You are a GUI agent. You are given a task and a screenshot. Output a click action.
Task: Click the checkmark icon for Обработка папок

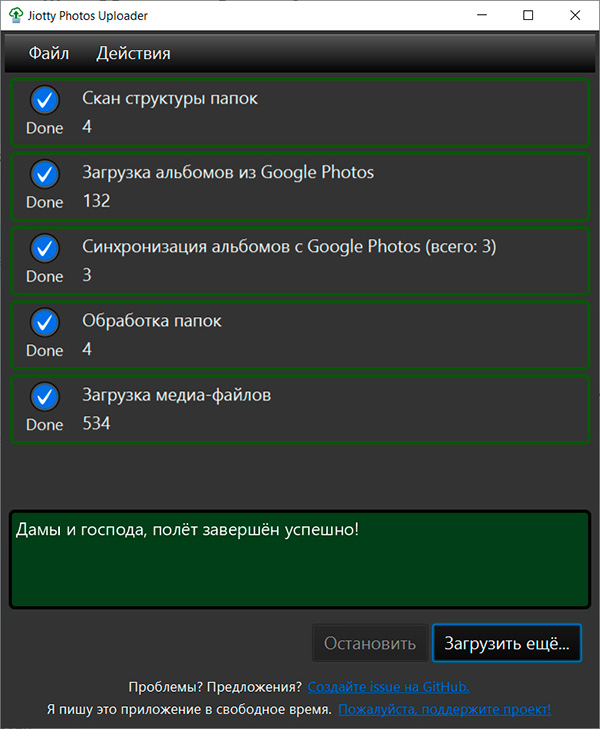click(44, 321)
